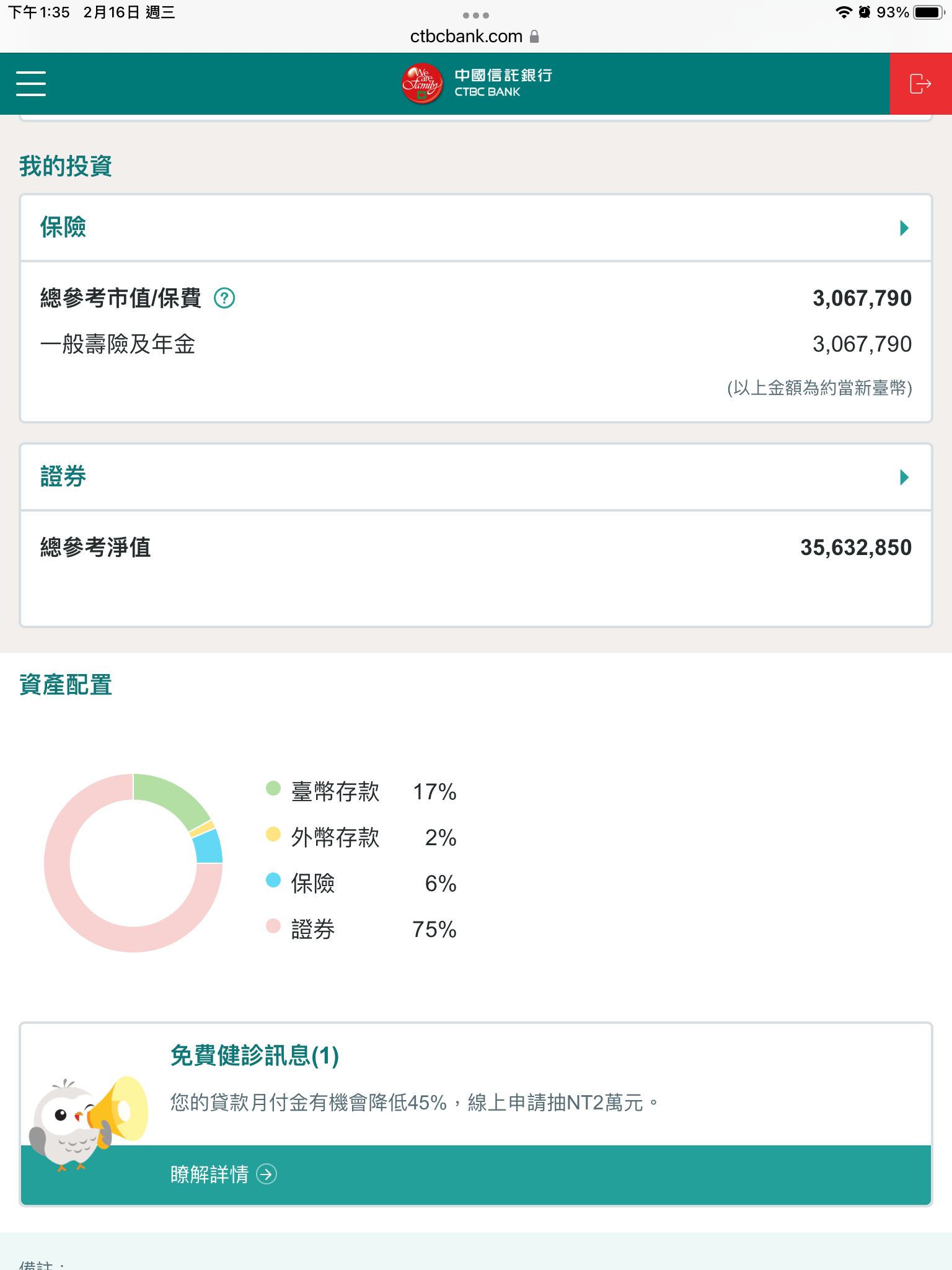
Task: Expand the 證券 section arrow
Action: (904, 477)
